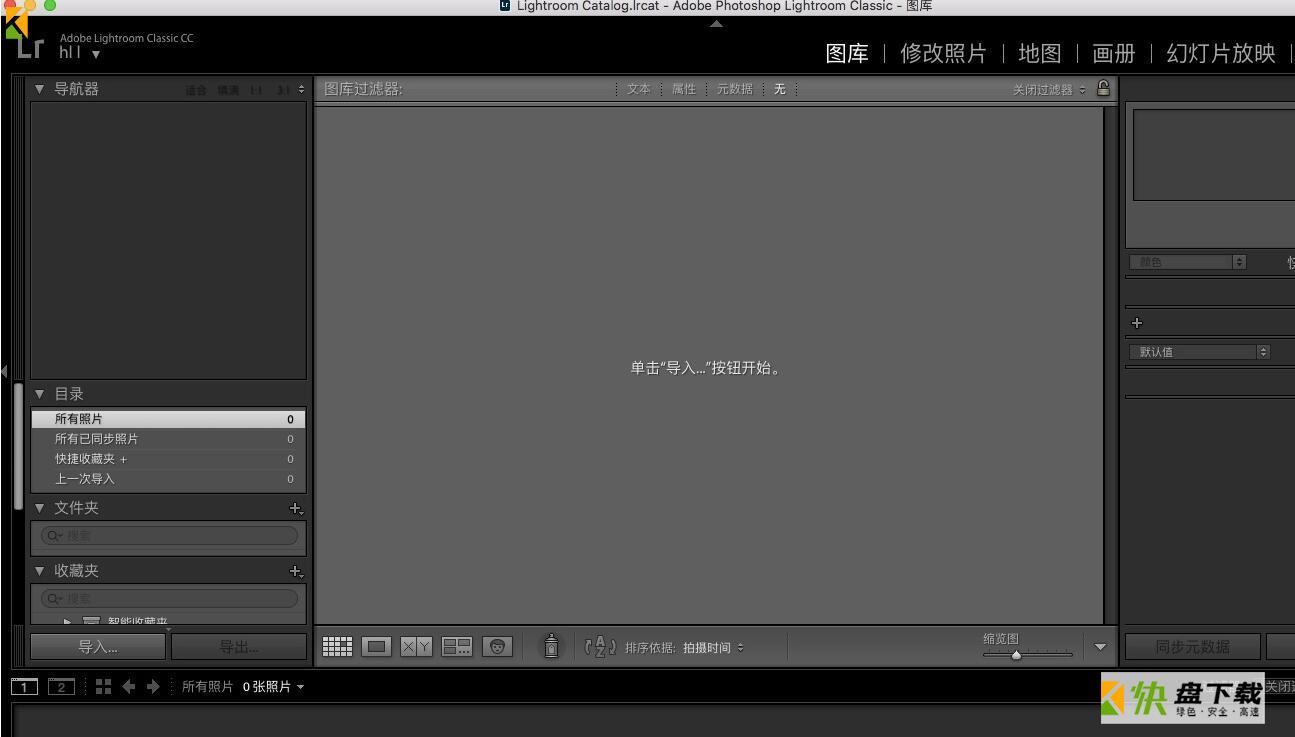Open sort by 拍摄时间 dropdown
Image resolution: width=1295 pixels, height=737 pixels.
click(x=713, y=648)
